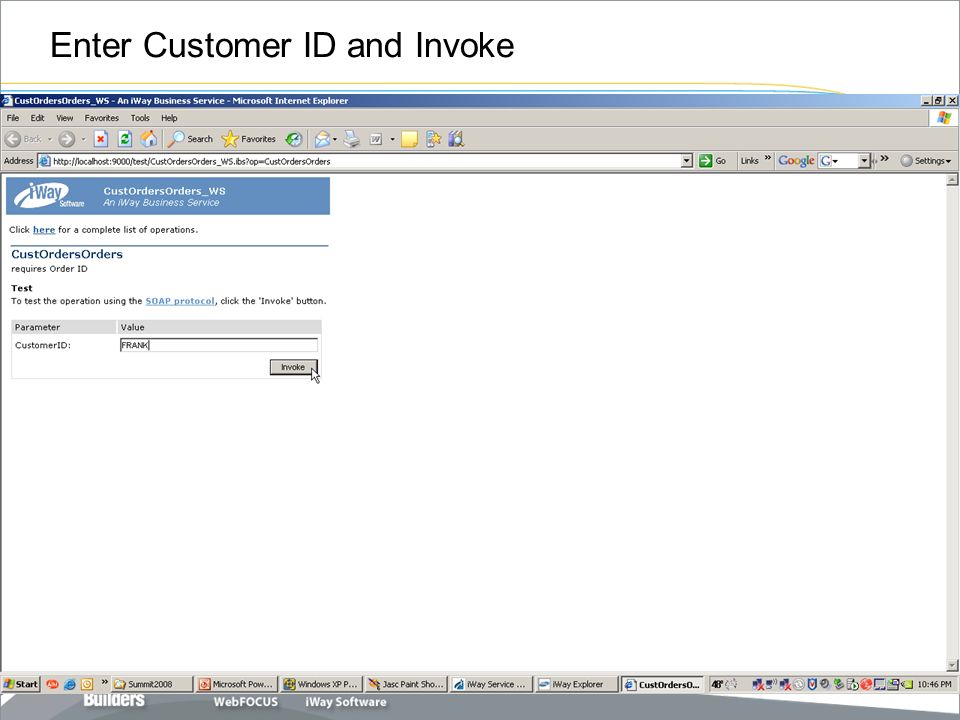Screen dimensions: 960x720
Task: Go to the Home page icon
Action: (x=149, y=139)
